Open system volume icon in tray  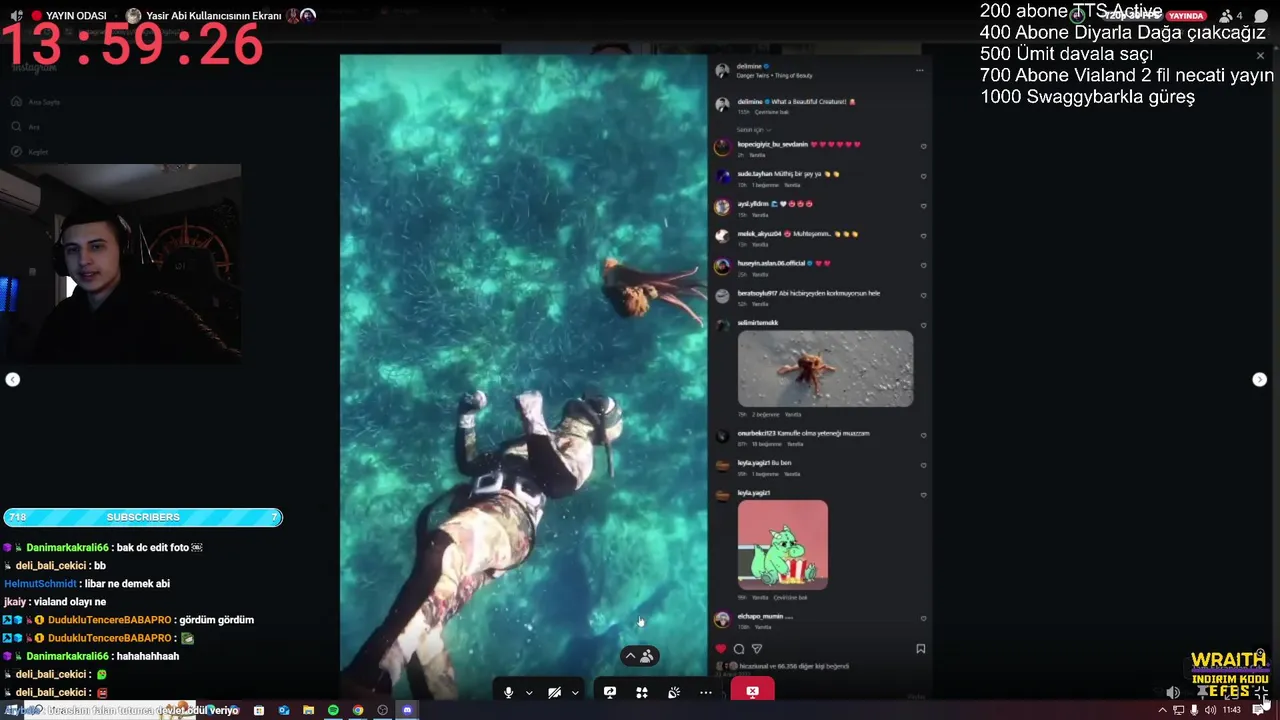click(x=1210, y=710)
